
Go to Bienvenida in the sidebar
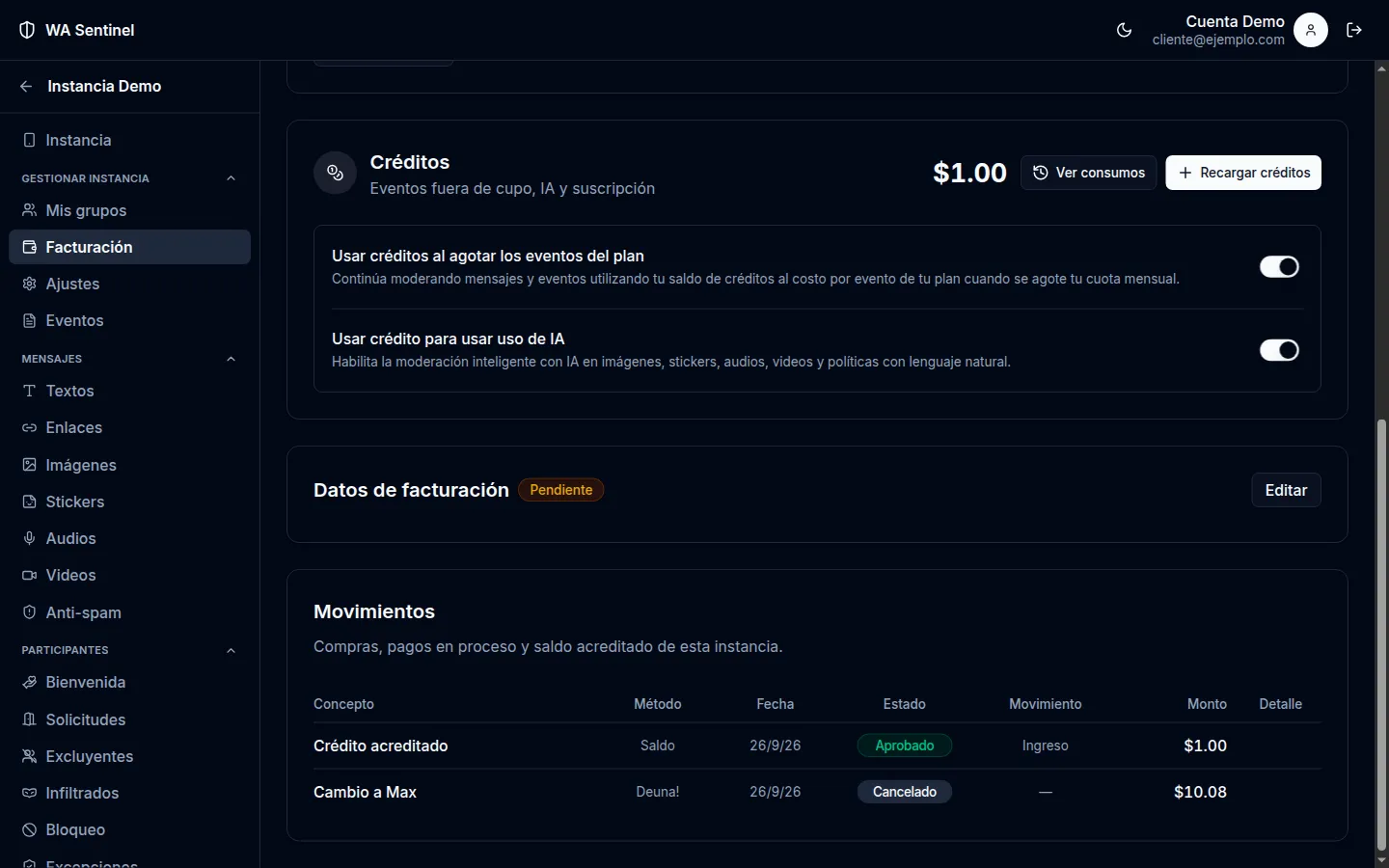129,682
